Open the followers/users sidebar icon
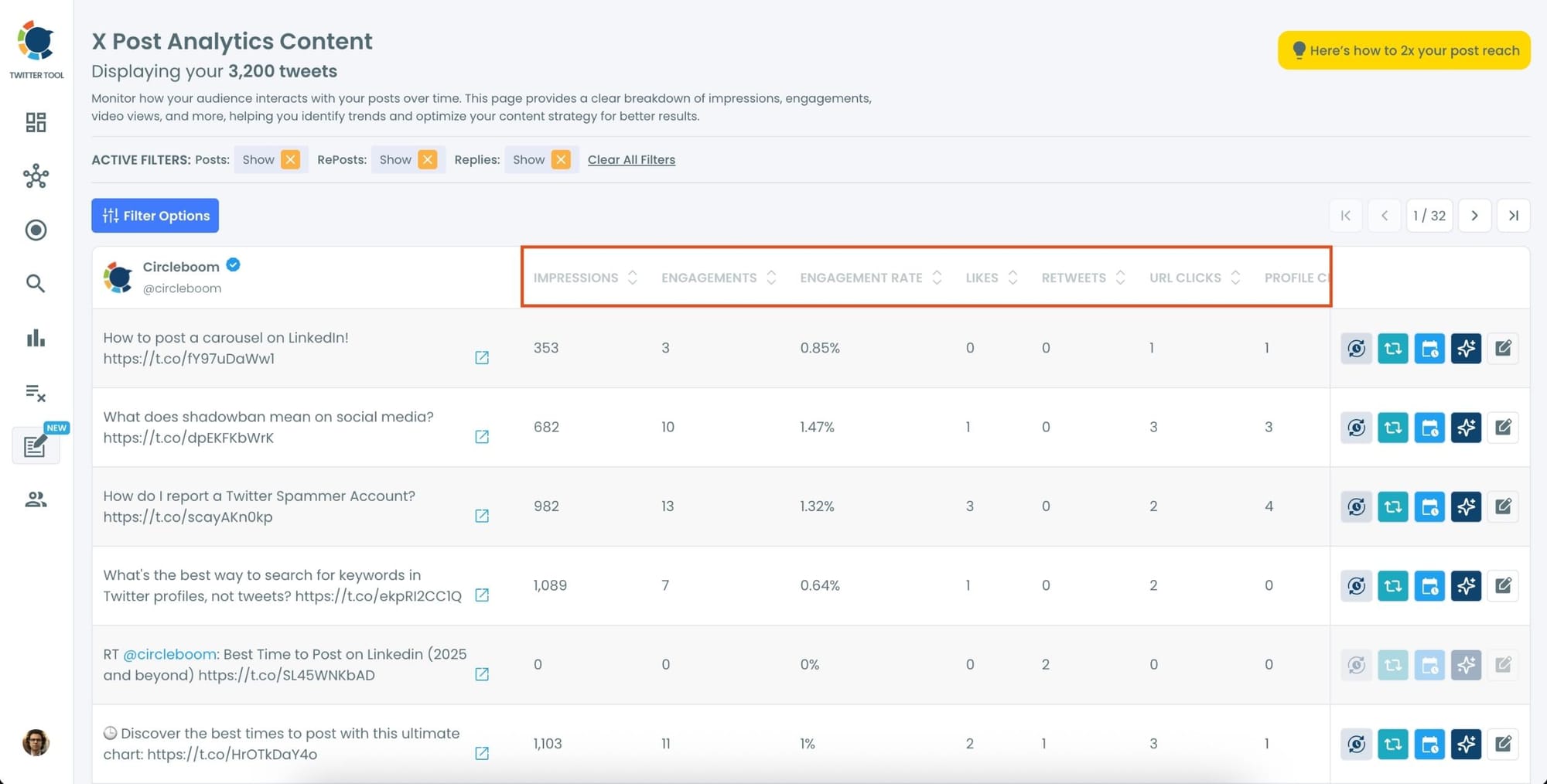The width and height of the screenshot is (1547, 784). click(36, 499)
